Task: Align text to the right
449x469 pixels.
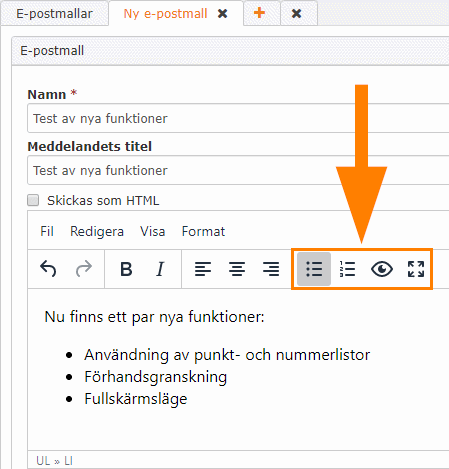Action: coord(271,269)
